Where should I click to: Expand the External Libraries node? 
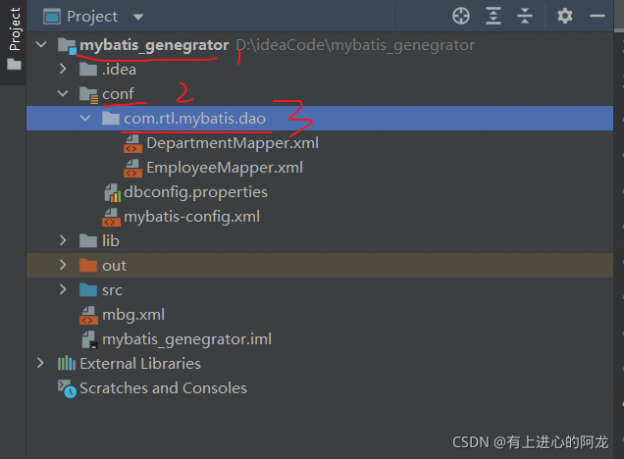point(41,364)
